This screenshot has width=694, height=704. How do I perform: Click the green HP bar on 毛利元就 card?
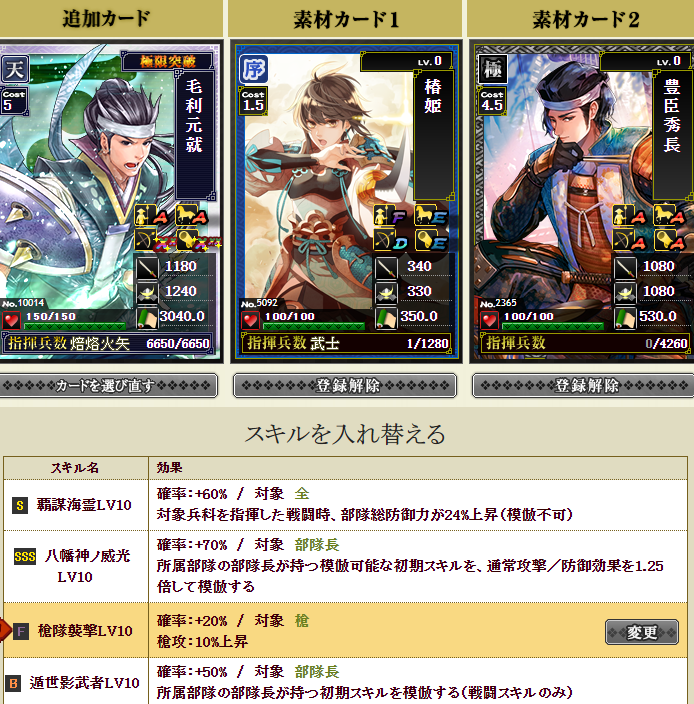(75, 326)
